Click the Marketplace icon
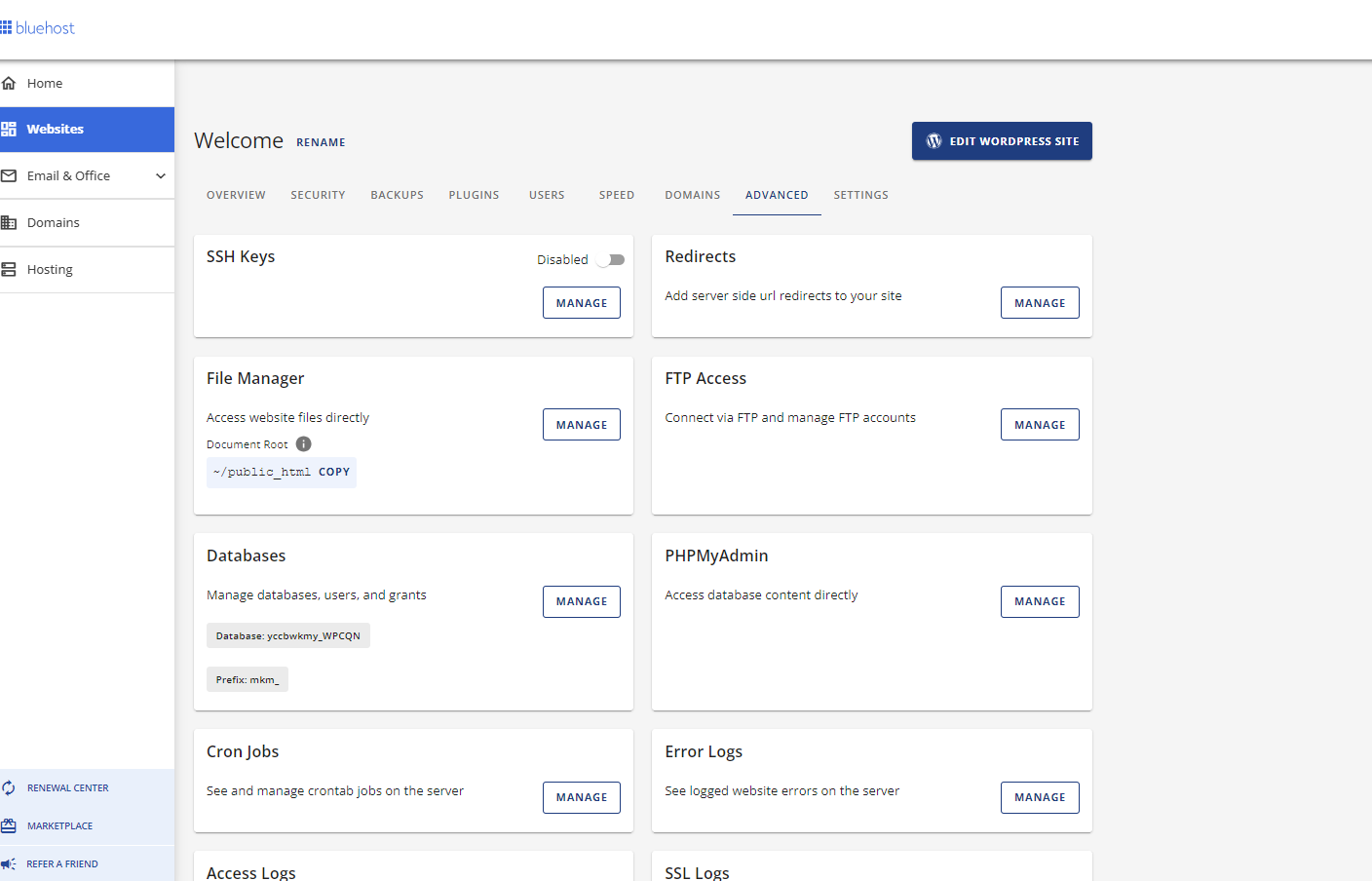 [x=9, y=825]
